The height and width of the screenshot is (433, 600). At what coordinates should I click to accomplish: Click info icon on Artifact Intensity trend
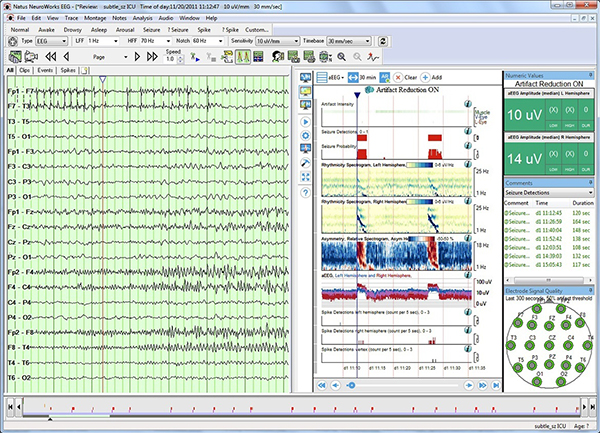[468, 103]
